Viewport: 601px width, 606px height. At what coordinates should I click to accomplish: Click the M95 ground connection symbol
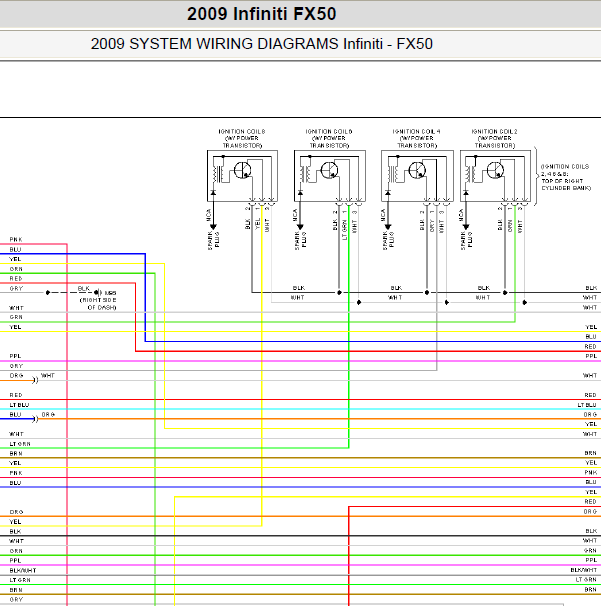coord(98,293)
